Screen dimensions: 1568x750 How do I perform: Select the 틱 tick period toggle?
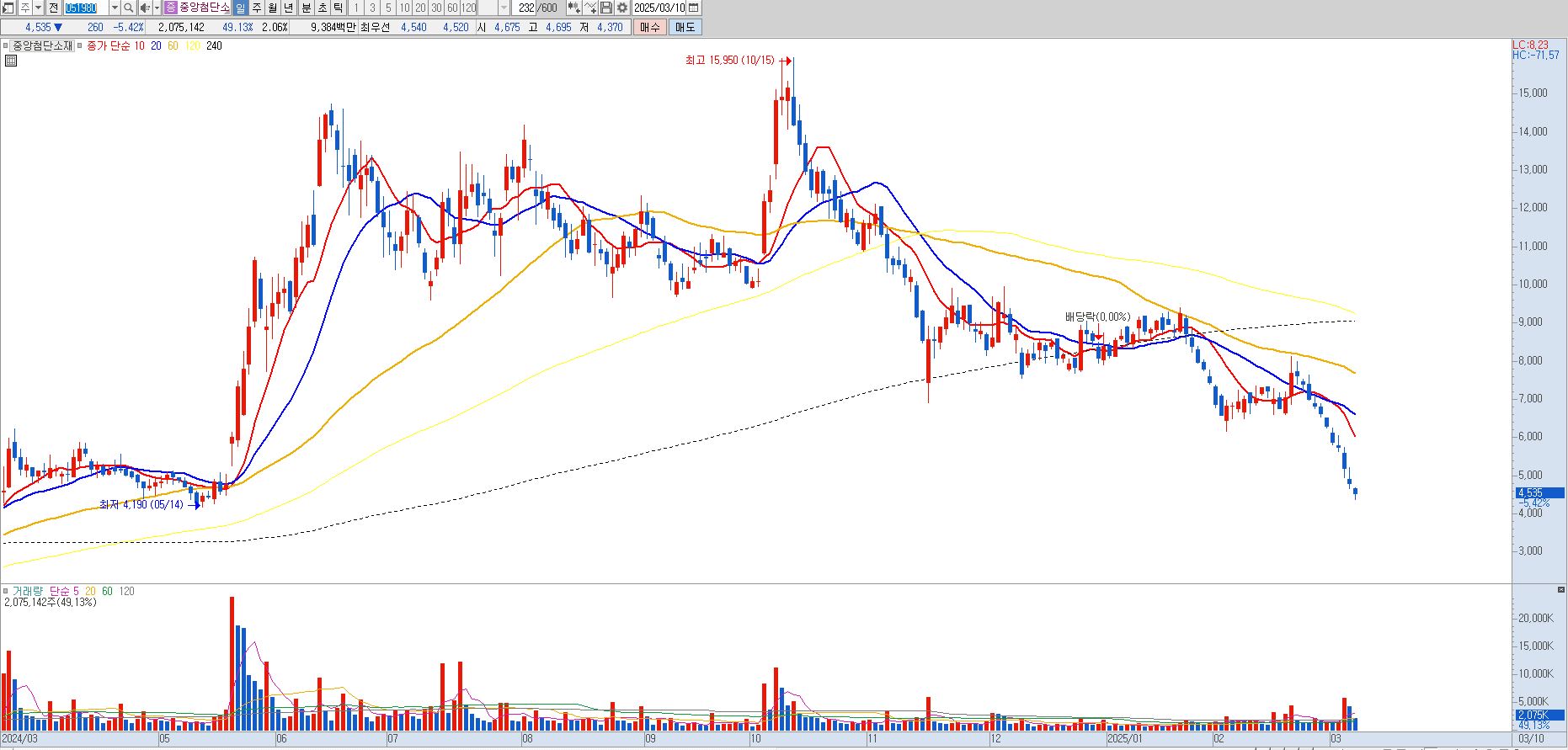click(x=338, y=8)
